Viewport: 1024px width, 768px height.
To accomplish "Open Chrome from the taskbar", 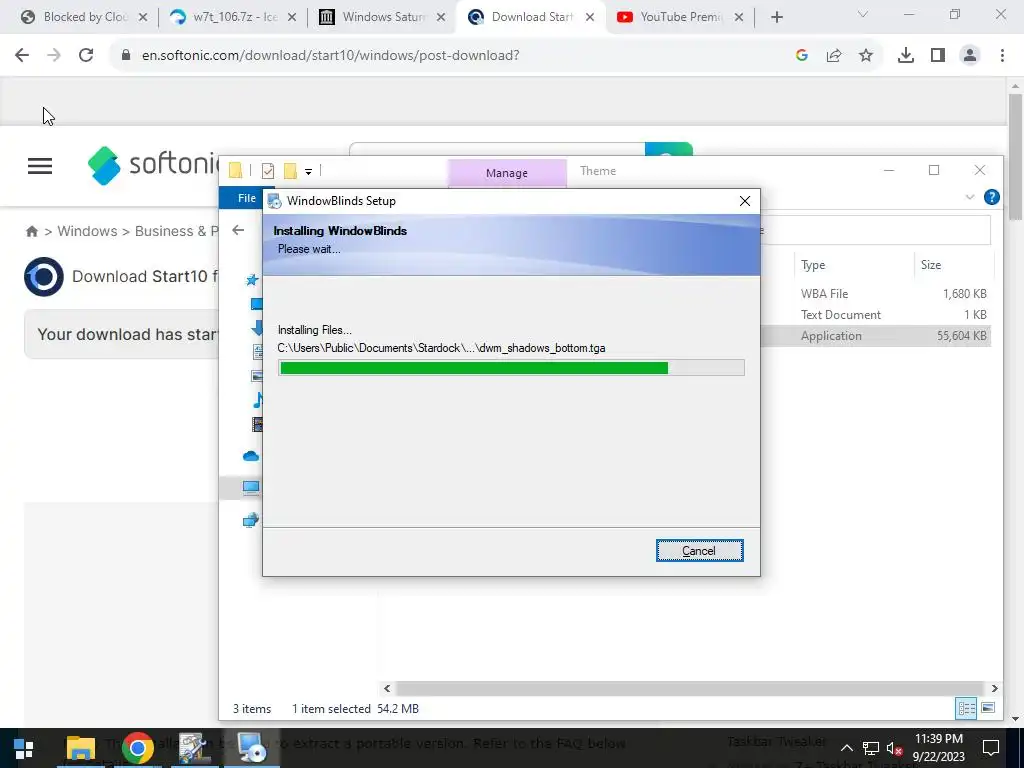I will point(138,748).
